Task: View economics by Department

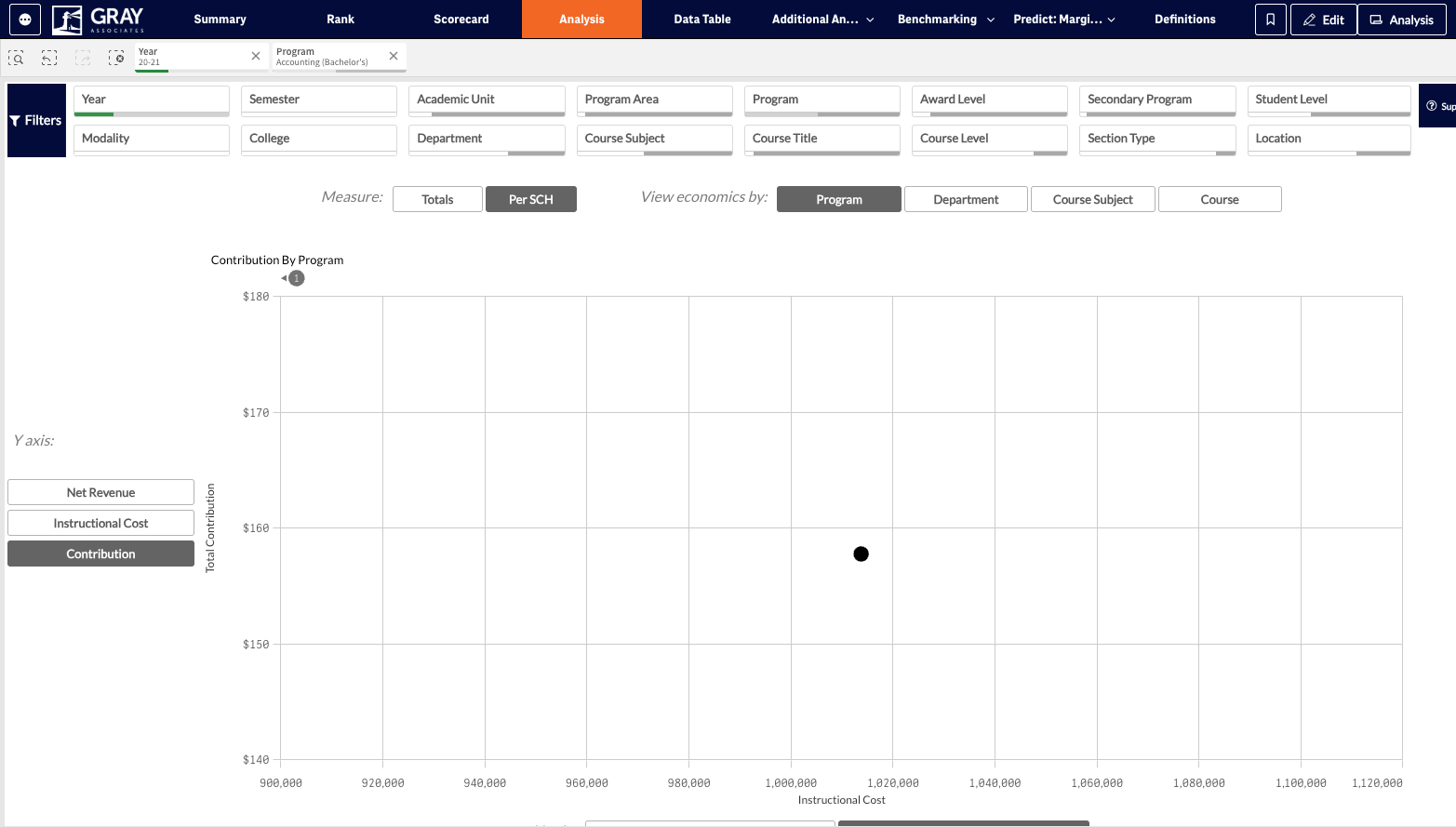Action: [966, 199]
